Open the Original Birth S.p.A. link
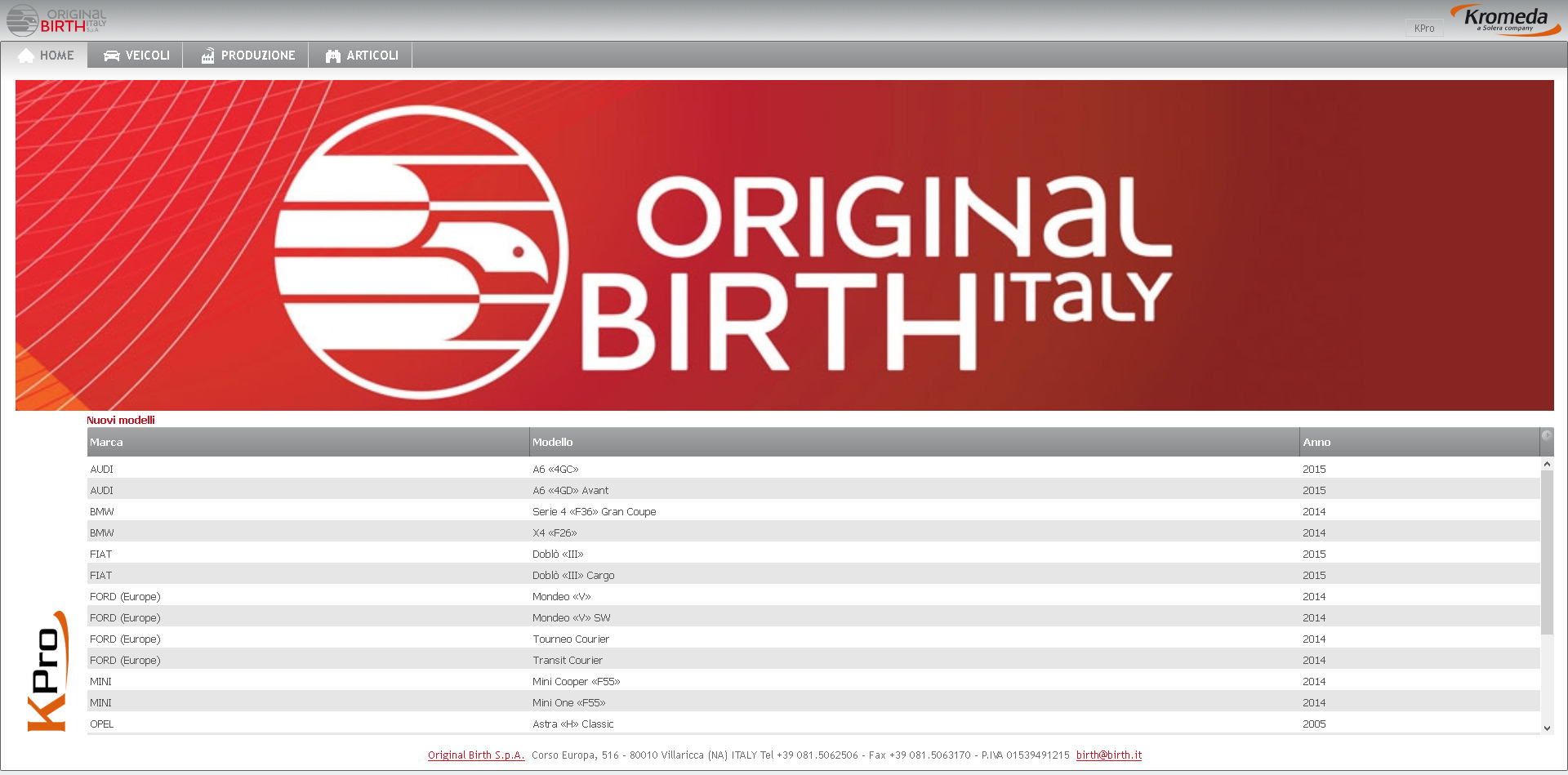The height and width of the screenshot is (775, 1568). [x=476, y=755]
